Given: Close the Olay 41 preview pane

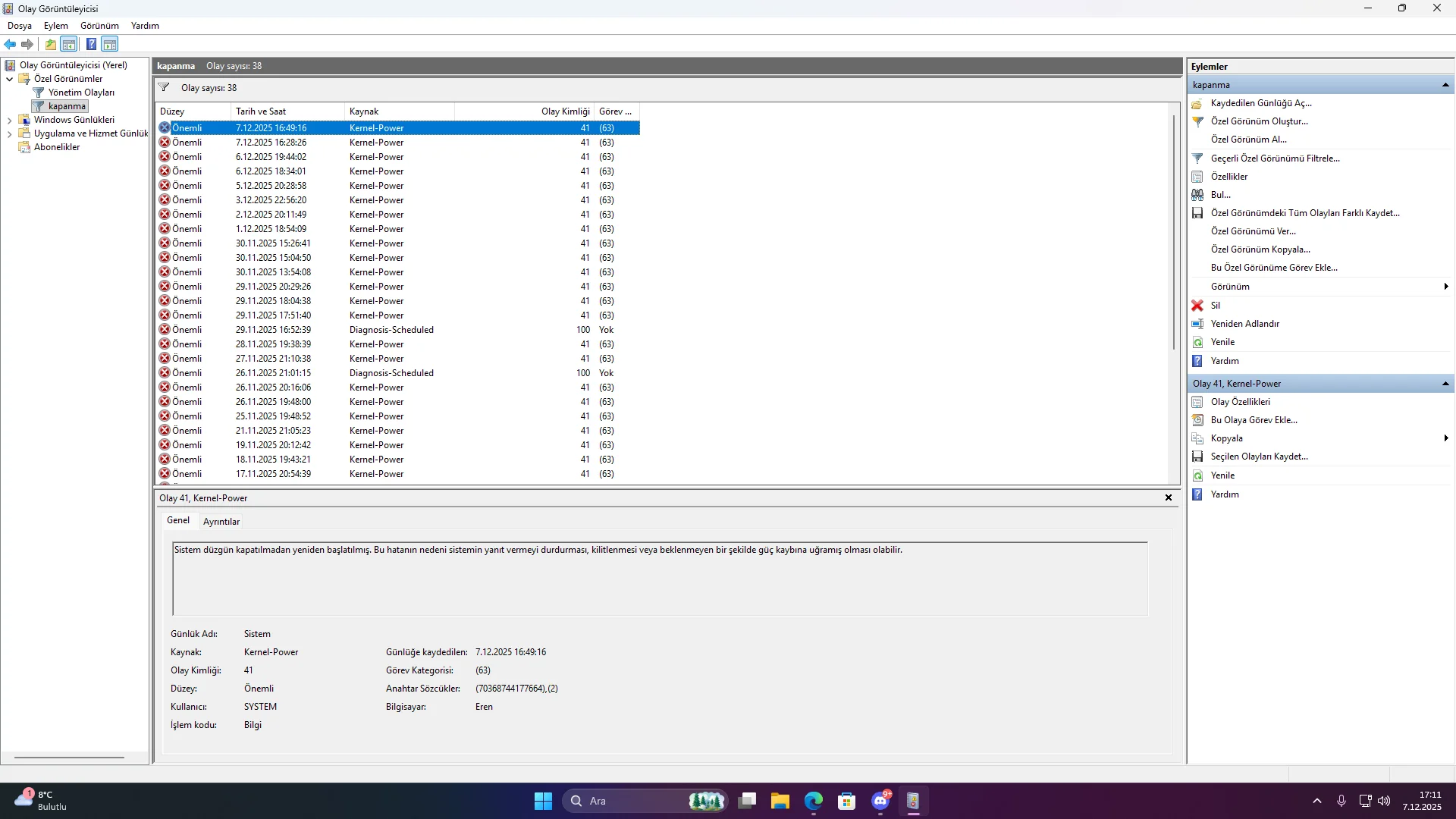Looking at the screenshot, I should (x=1169, y=498).
